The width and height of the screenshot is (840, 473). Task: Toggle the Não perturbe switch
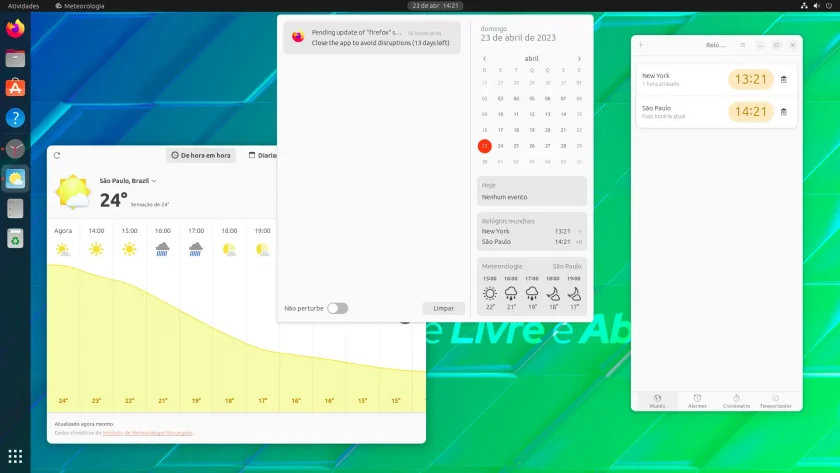tap(338, 308)
